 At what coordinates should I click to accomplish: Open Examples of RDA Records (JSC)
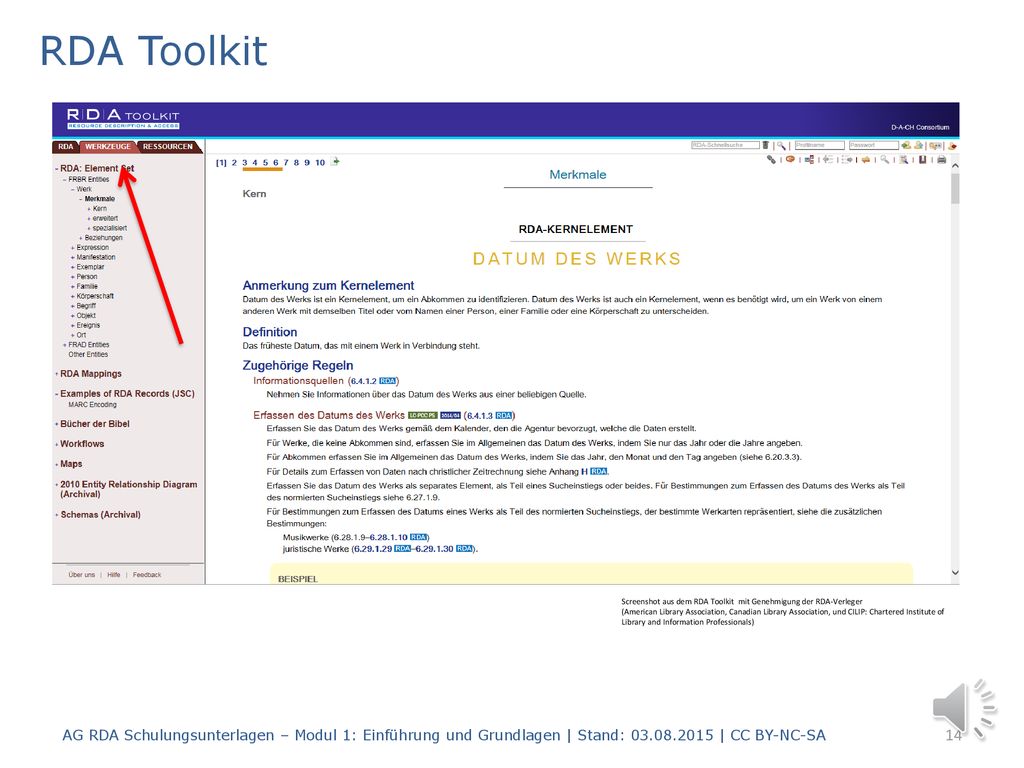point(127,394)
